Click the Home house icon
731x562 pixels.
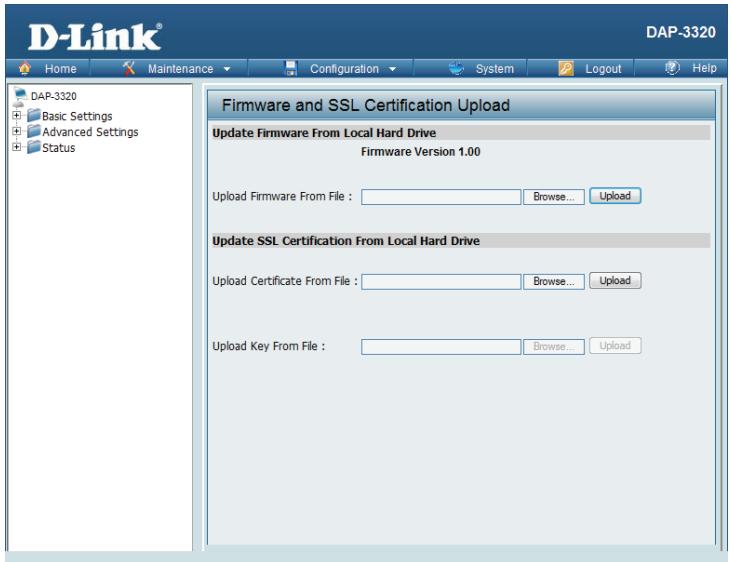tap(25, 68)
